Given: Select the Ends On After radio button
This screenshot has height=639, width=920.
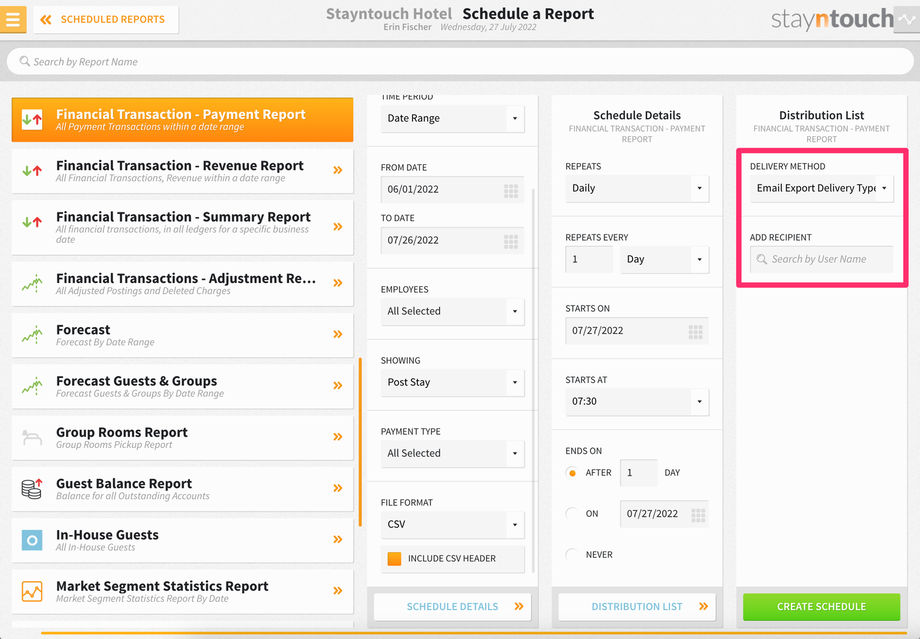Looking at the screenshot, I should pyautogui.click(x=571, y=473).
